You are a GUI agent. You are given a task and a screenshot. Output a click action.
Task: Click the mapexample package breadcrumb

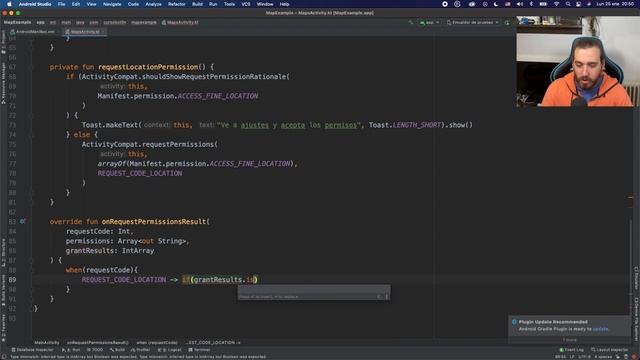coord(144,22)
